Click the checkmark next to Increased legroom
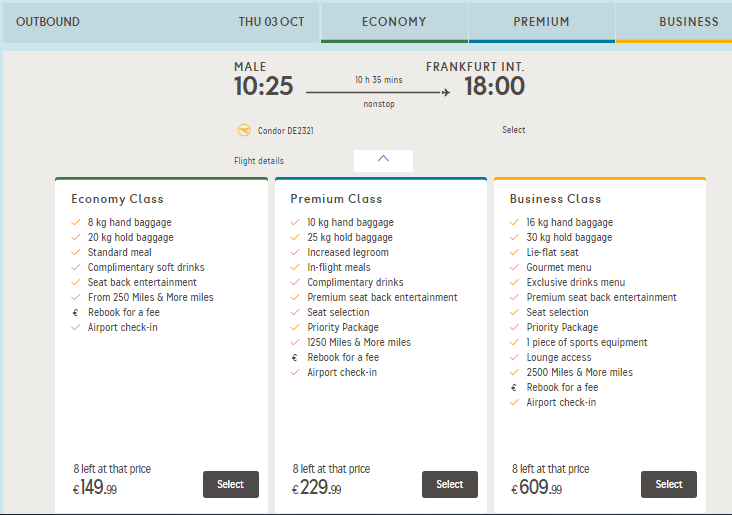This screenshot has width=732, height=515. pos(295,253)
